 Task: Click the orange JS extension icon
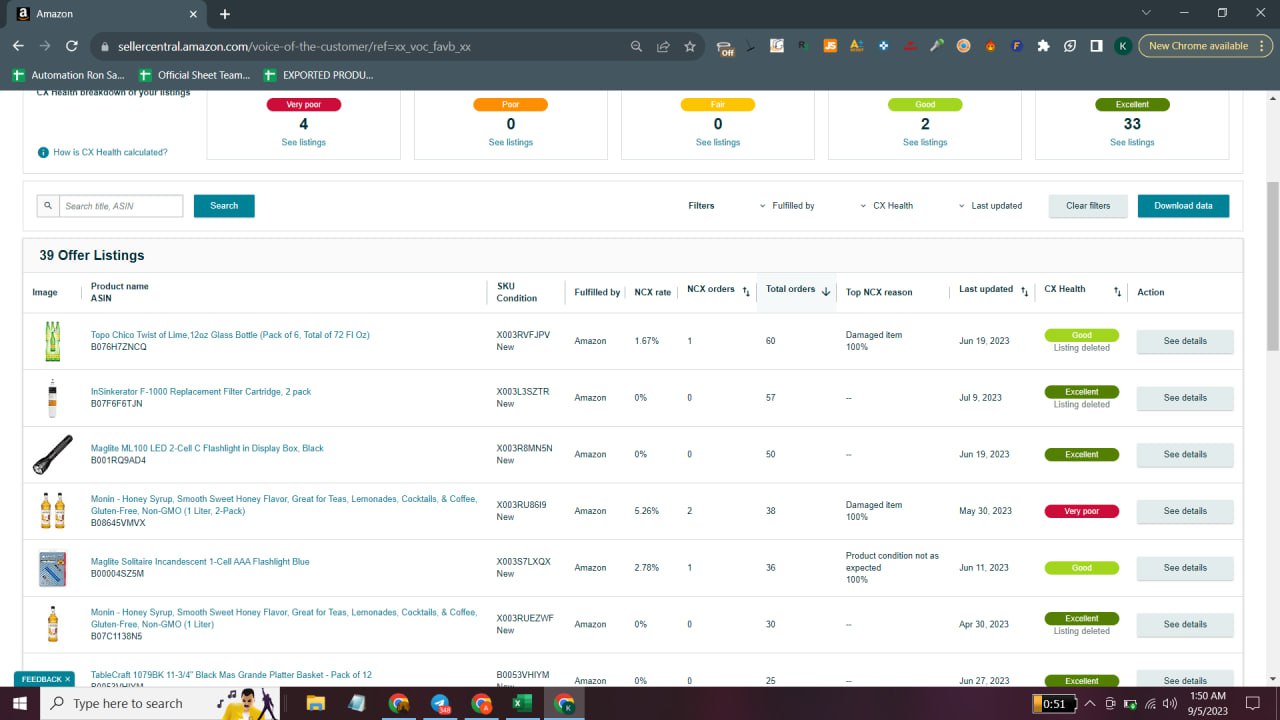point(830,46)
